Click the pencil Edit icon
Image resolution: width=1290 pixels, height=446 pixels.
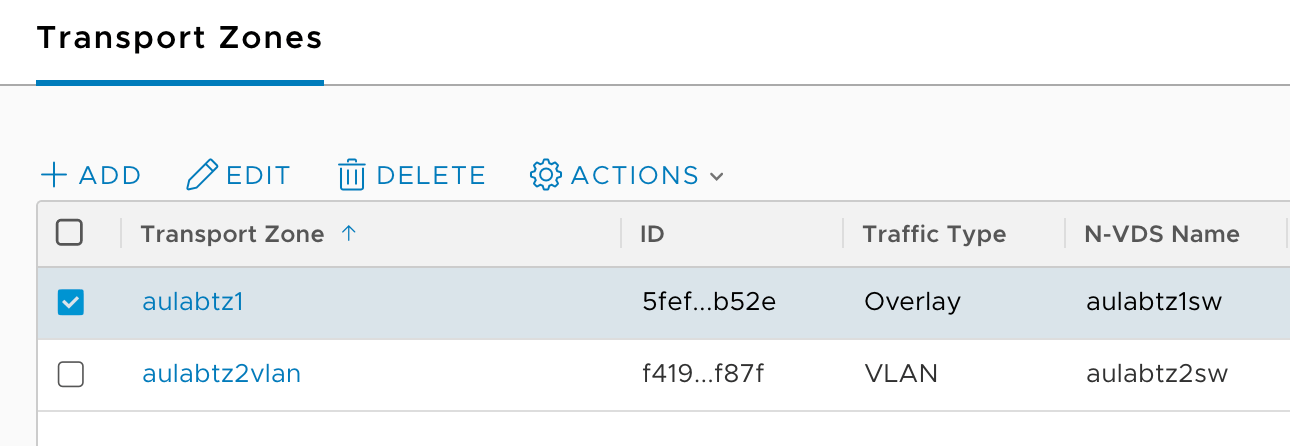point(202,176)
